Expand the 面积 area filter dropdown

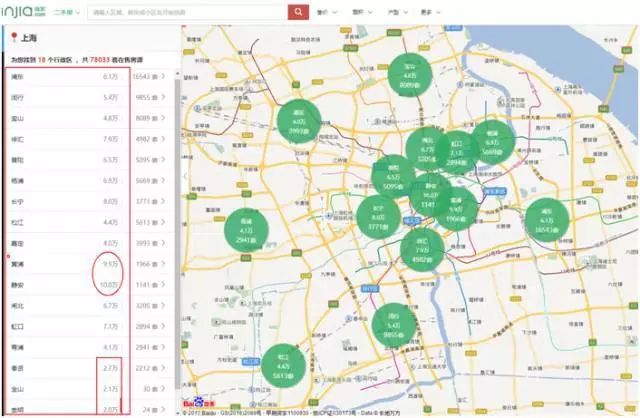click(361, 13)
